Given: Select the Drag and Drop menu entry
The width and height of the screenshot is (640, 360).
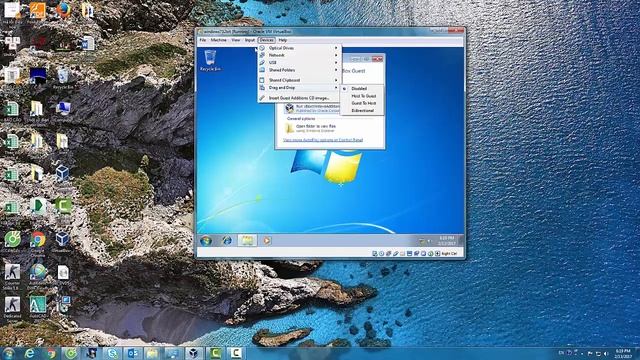Looking at the screenshot, I should pyautogui.click(x=299, y=88).
